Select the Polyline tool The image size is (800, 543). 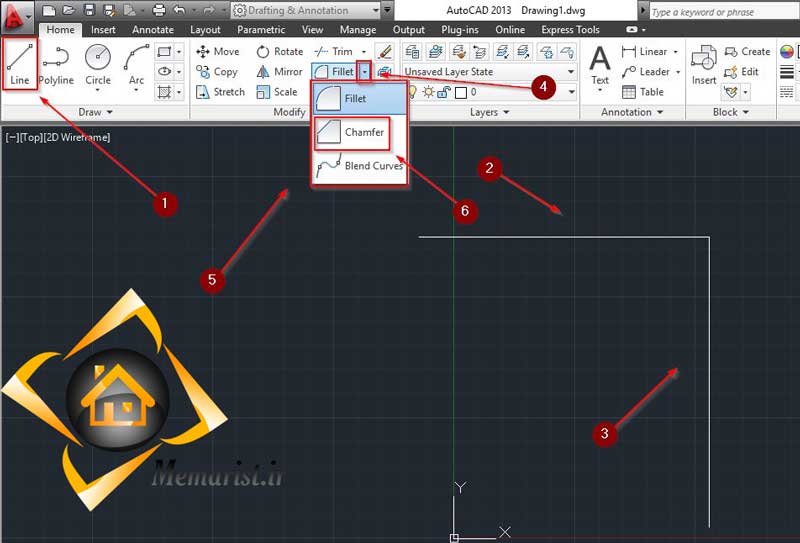[56, 64]
